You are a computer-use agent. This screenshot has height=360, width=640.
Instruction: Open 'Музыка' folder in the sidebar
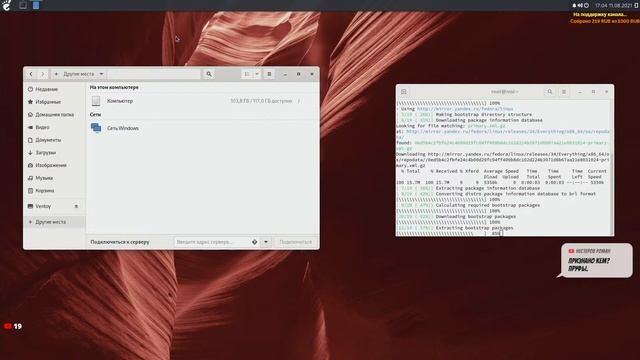click(54, 178)
